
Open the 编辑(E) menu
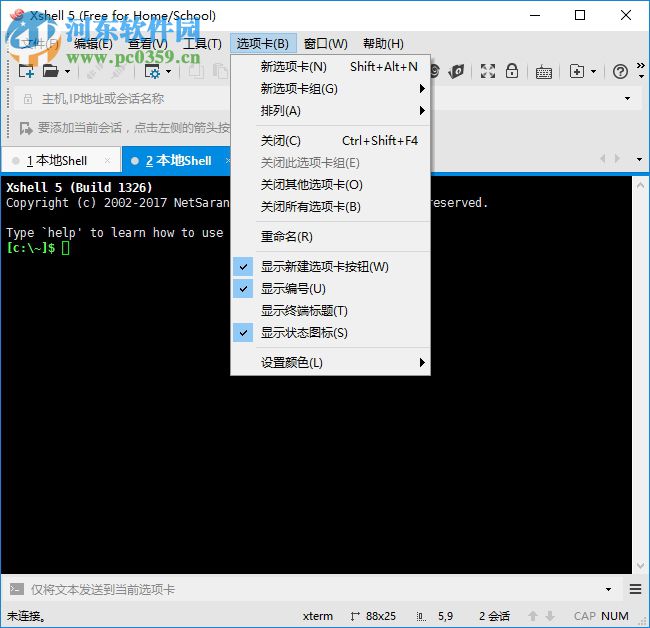click(93, 44)
